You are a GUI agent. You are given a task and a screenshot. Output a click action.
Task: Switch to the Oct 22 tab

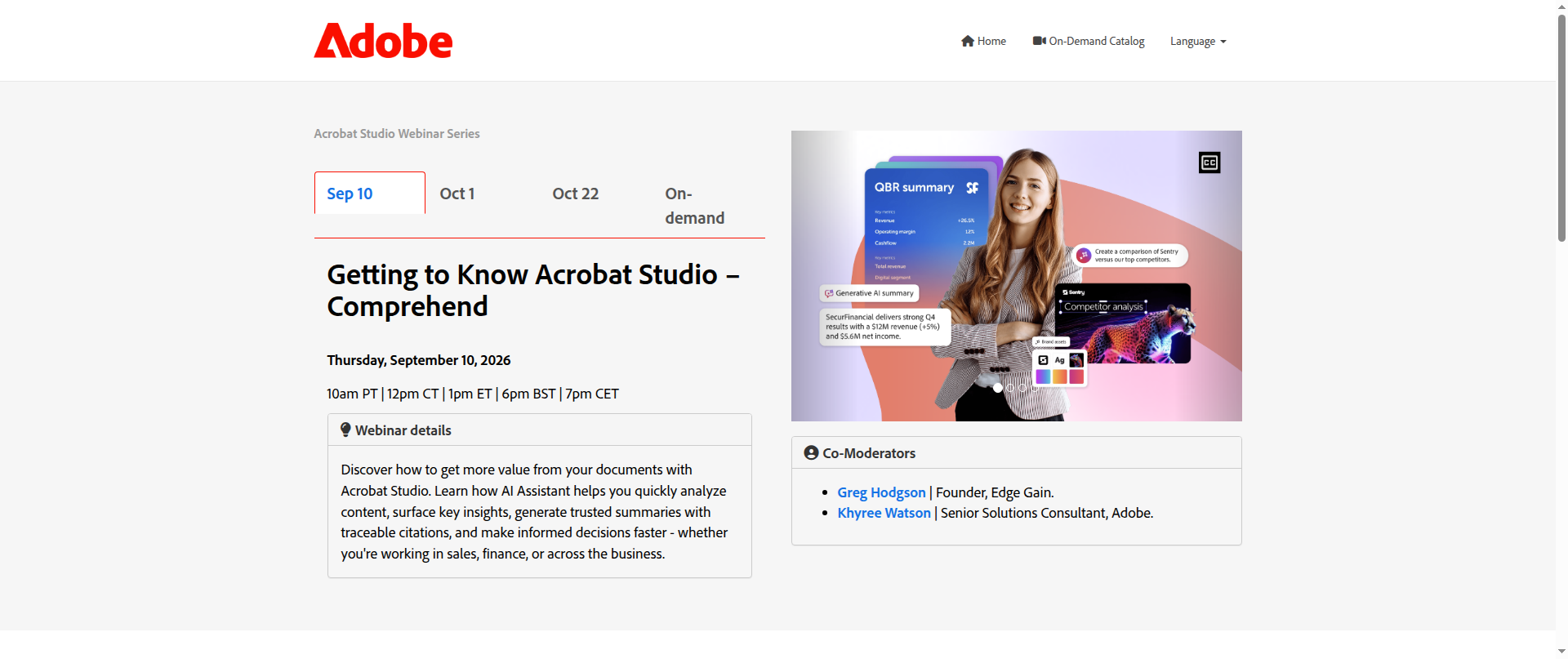(x=576, y=194)
